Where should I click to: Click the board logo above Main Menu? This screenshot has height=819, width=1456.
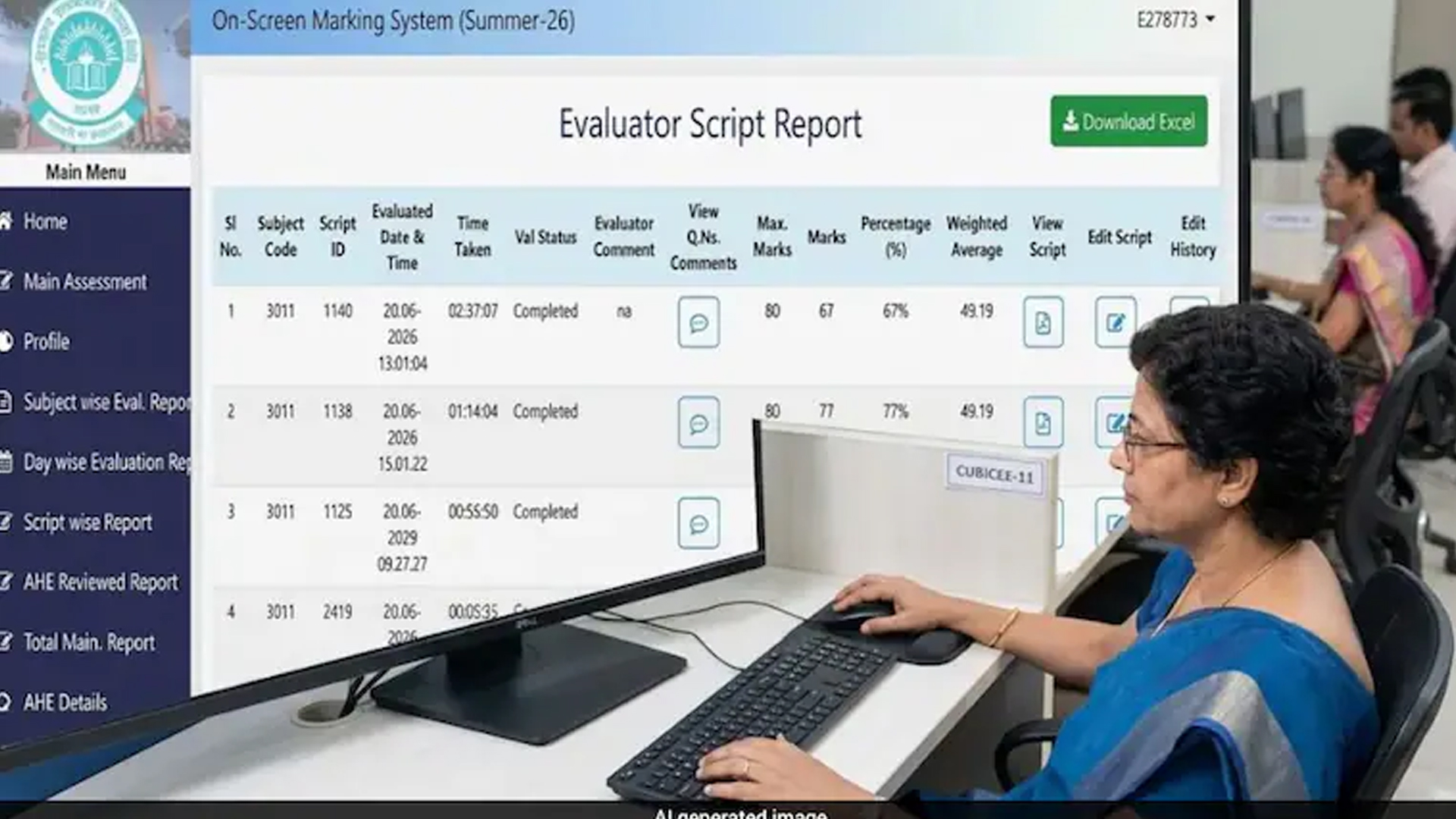point(86,72)
